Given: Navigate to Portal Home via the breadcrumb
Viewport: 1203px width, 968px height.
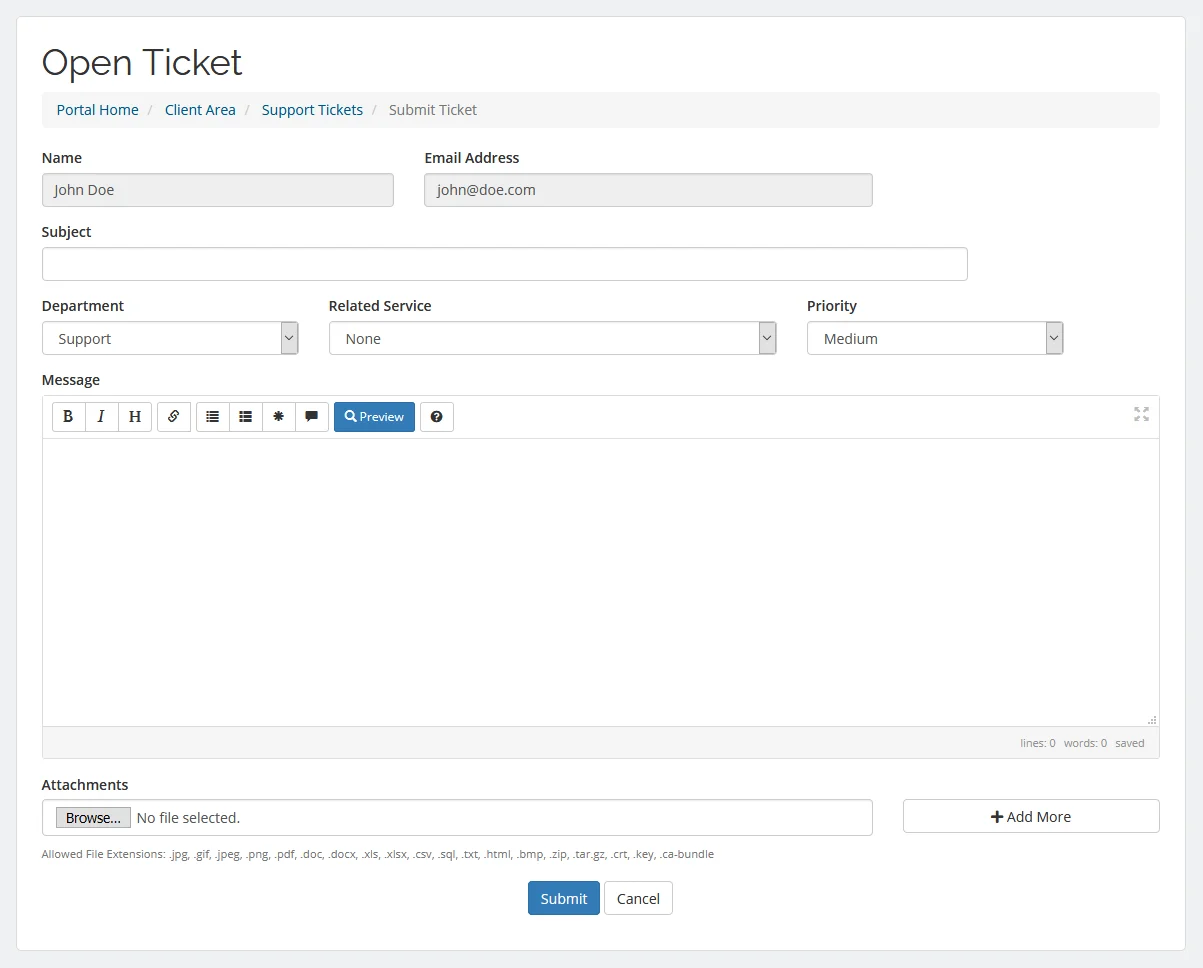Looking at the screenshot, I should [x=97, y=110].
